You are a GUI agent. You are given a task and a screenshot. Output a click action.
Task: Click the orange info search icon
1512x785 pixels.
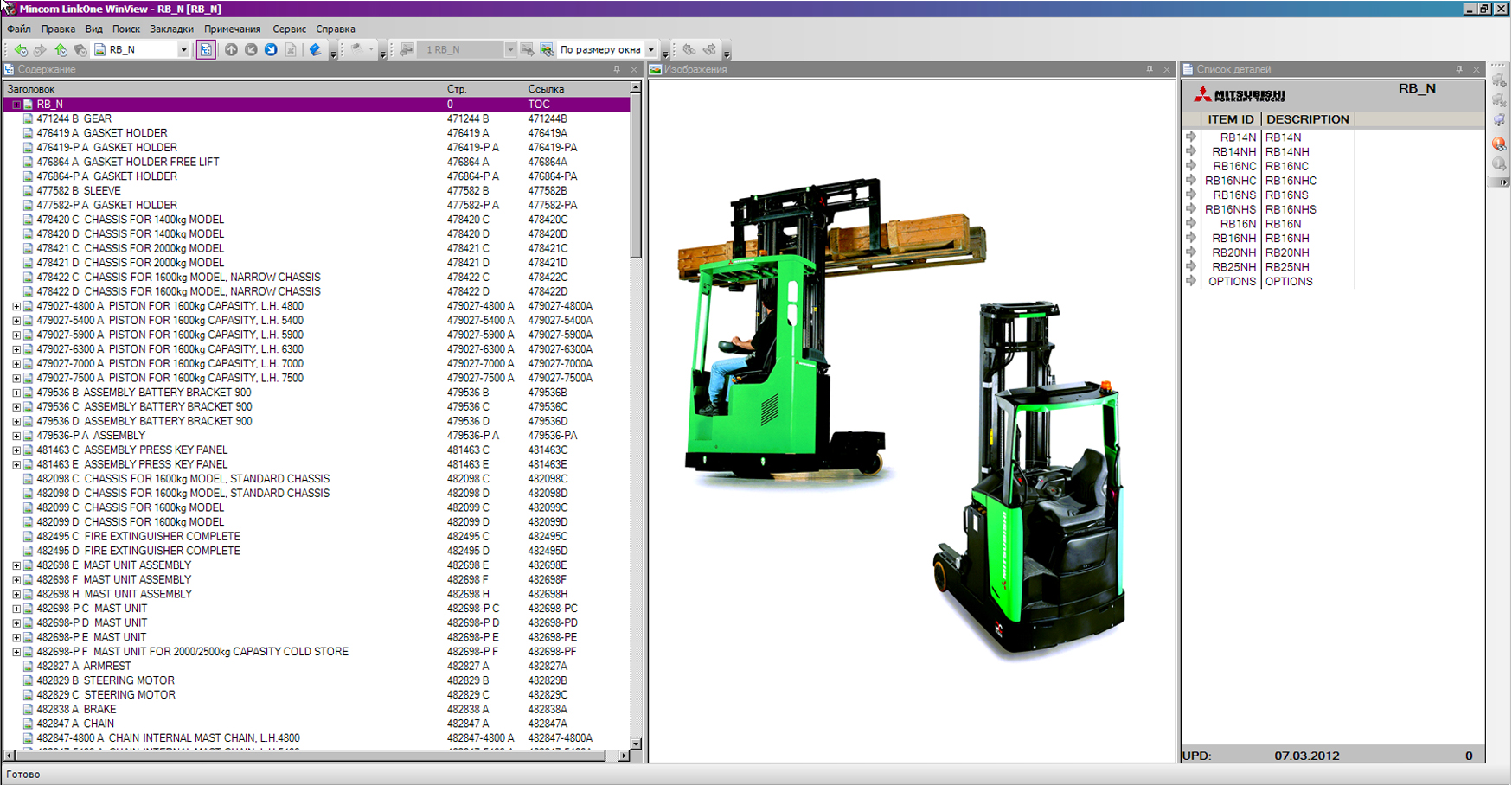pos(1499,144)
